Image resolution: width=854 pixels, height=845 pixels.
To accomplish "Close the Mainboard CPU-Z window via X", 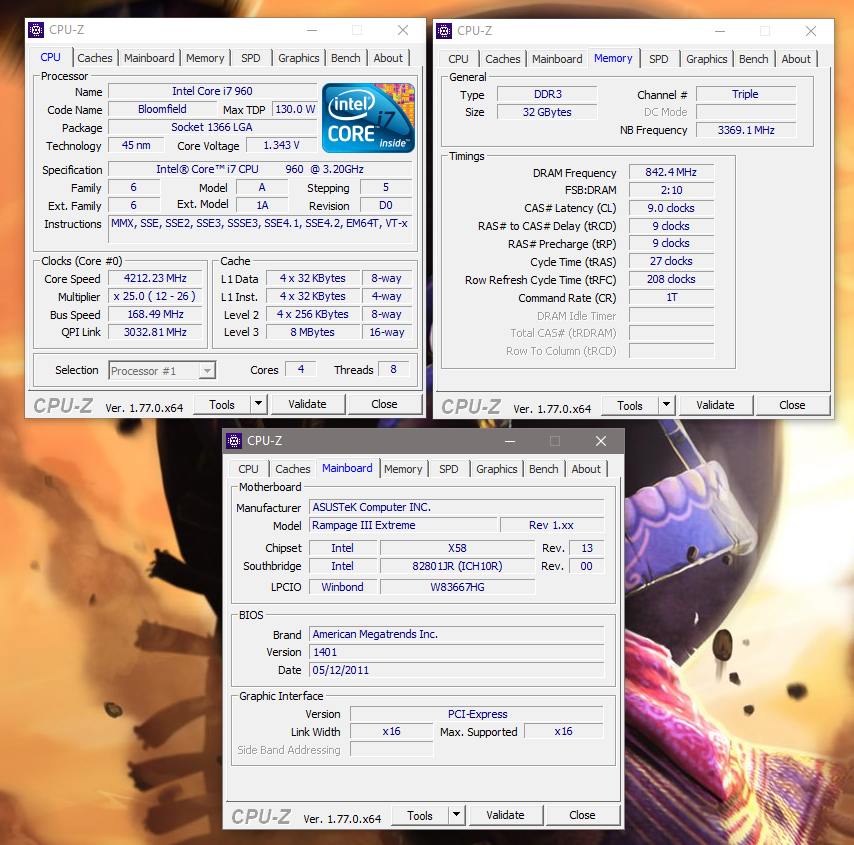I will (601, 441).
